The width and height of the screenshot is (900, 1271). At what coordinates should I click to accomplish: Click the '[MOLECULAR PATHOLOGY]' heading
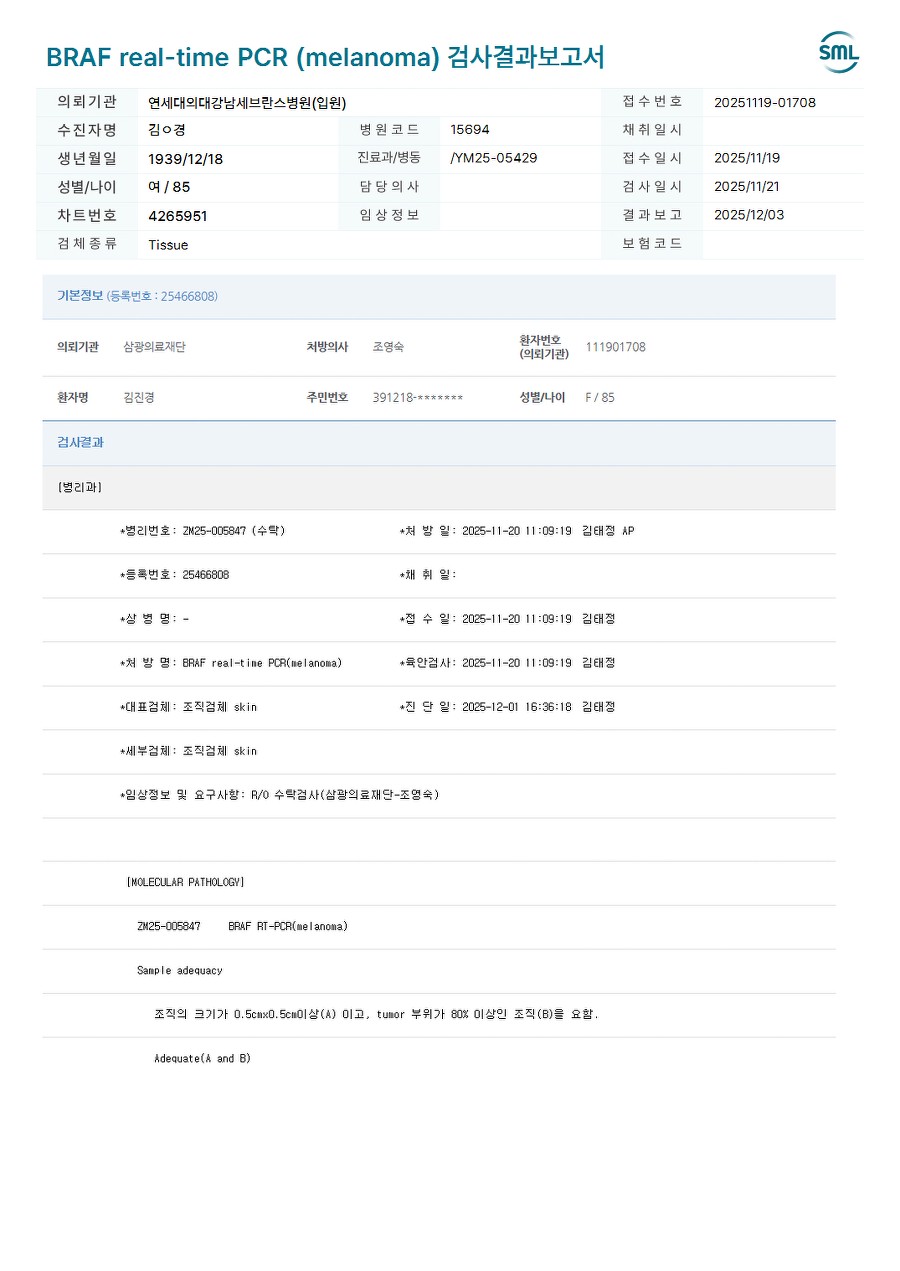click(x=185, y=883)
